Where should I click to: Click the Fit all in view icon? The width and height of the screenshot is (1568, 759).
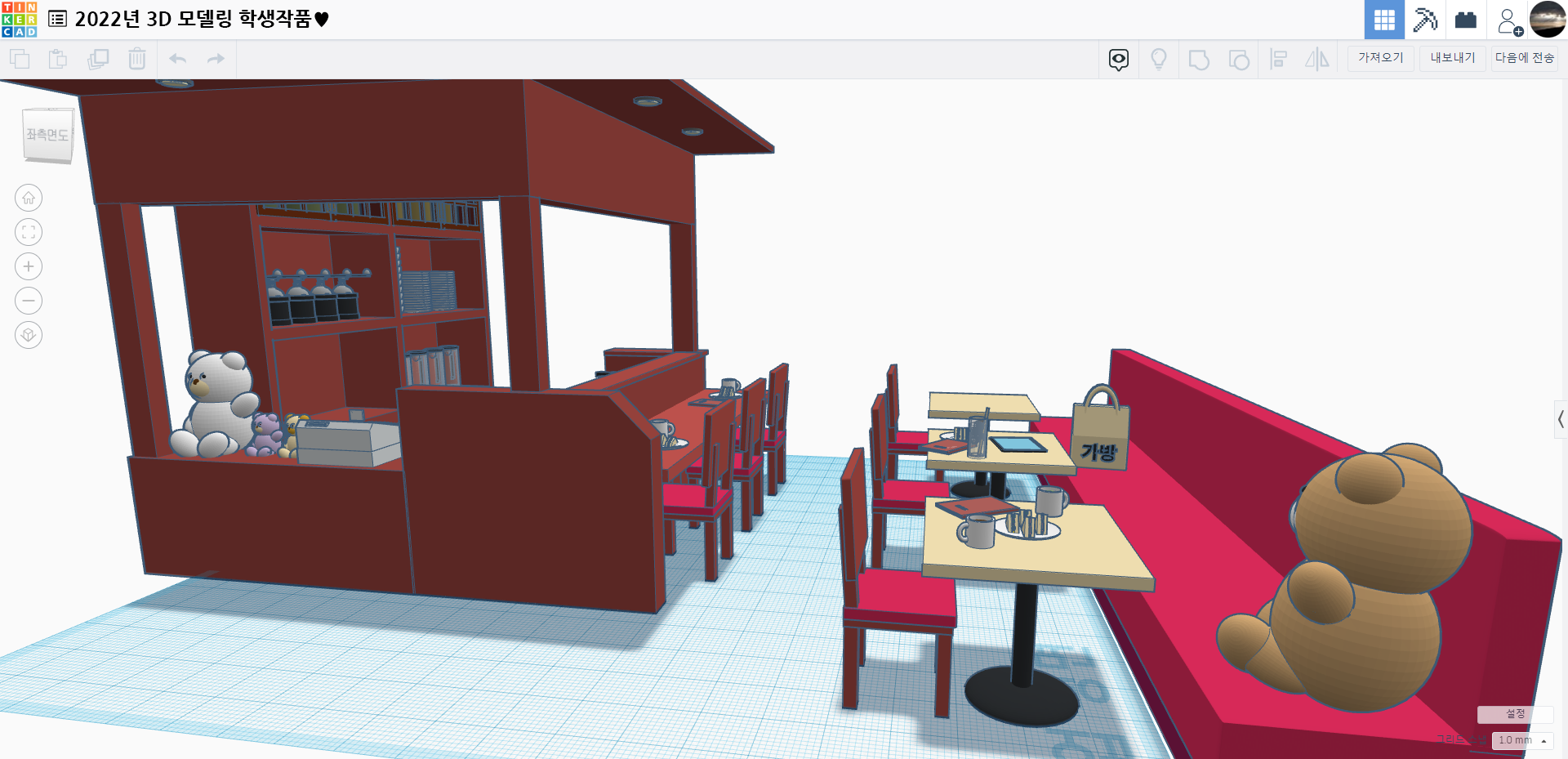29,232
